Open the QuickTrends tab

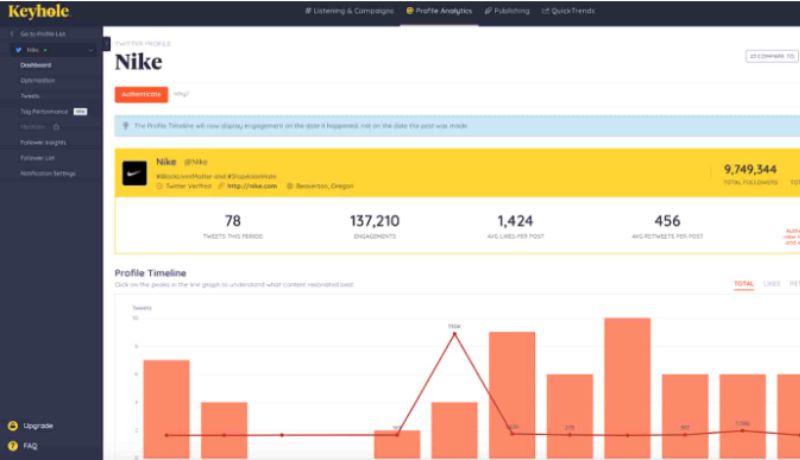click(x=568, y=11)
